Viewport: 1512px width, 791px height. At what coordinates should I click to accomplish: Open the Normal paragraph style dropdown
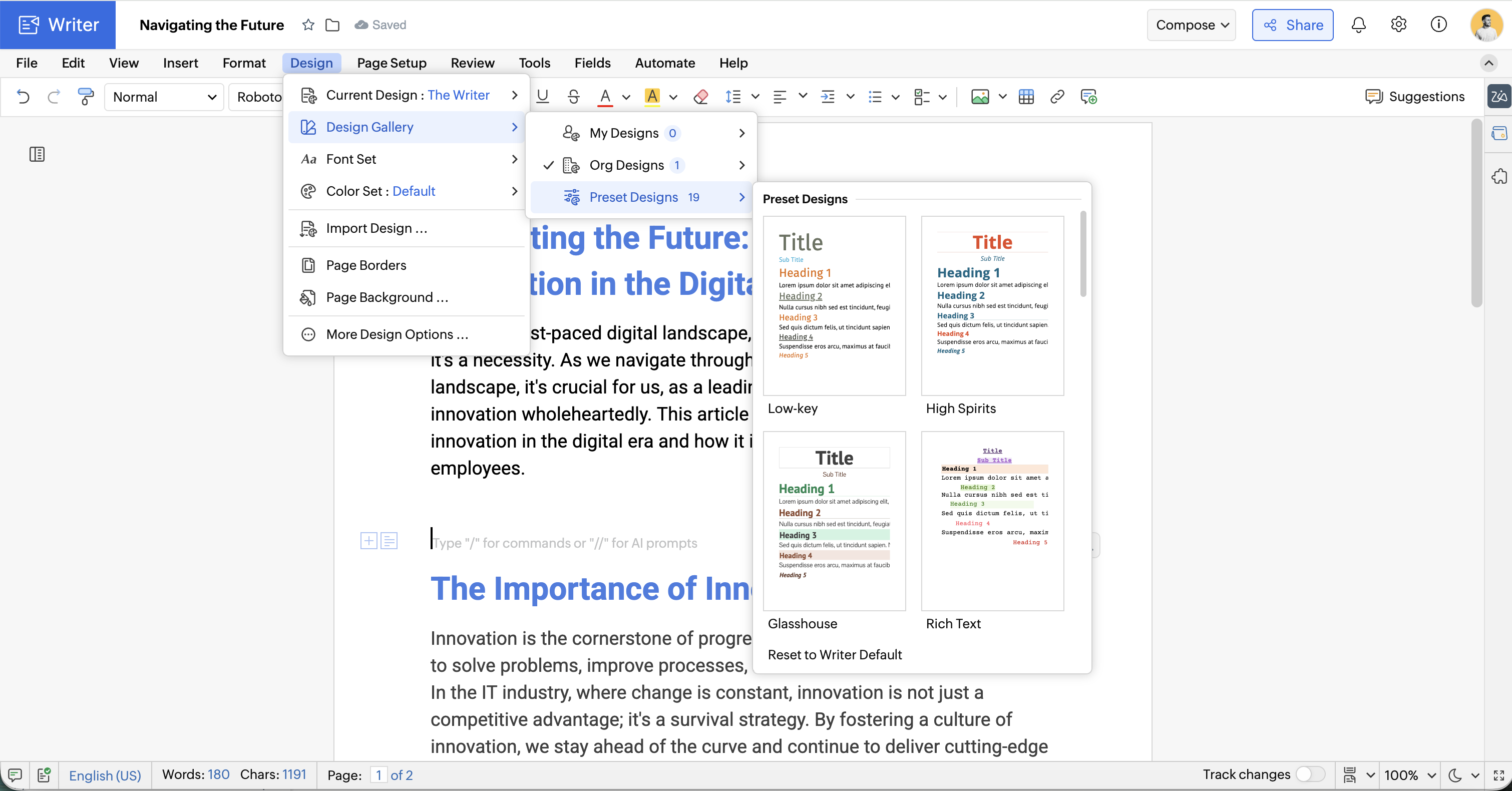coord(164,97)
